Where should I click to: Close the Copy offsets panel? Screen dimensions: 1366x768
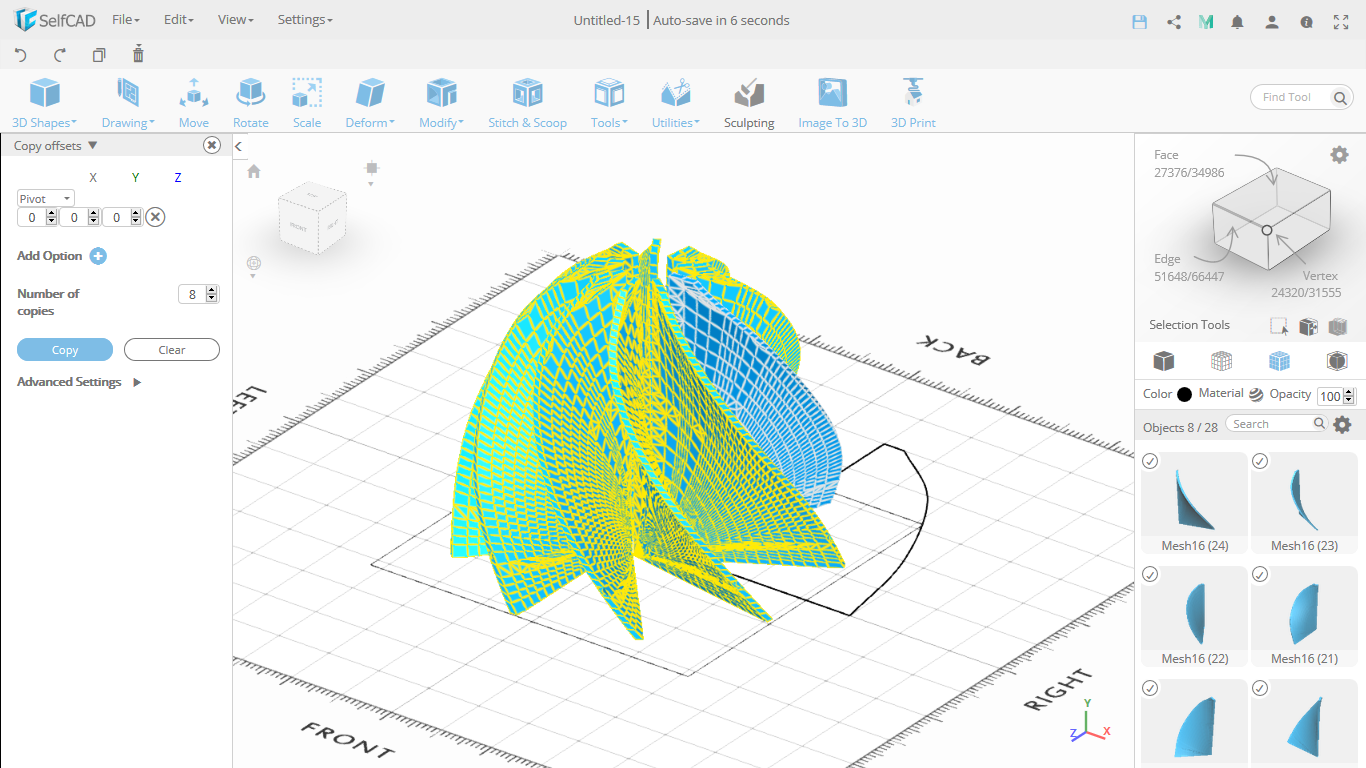coord(212,145)
